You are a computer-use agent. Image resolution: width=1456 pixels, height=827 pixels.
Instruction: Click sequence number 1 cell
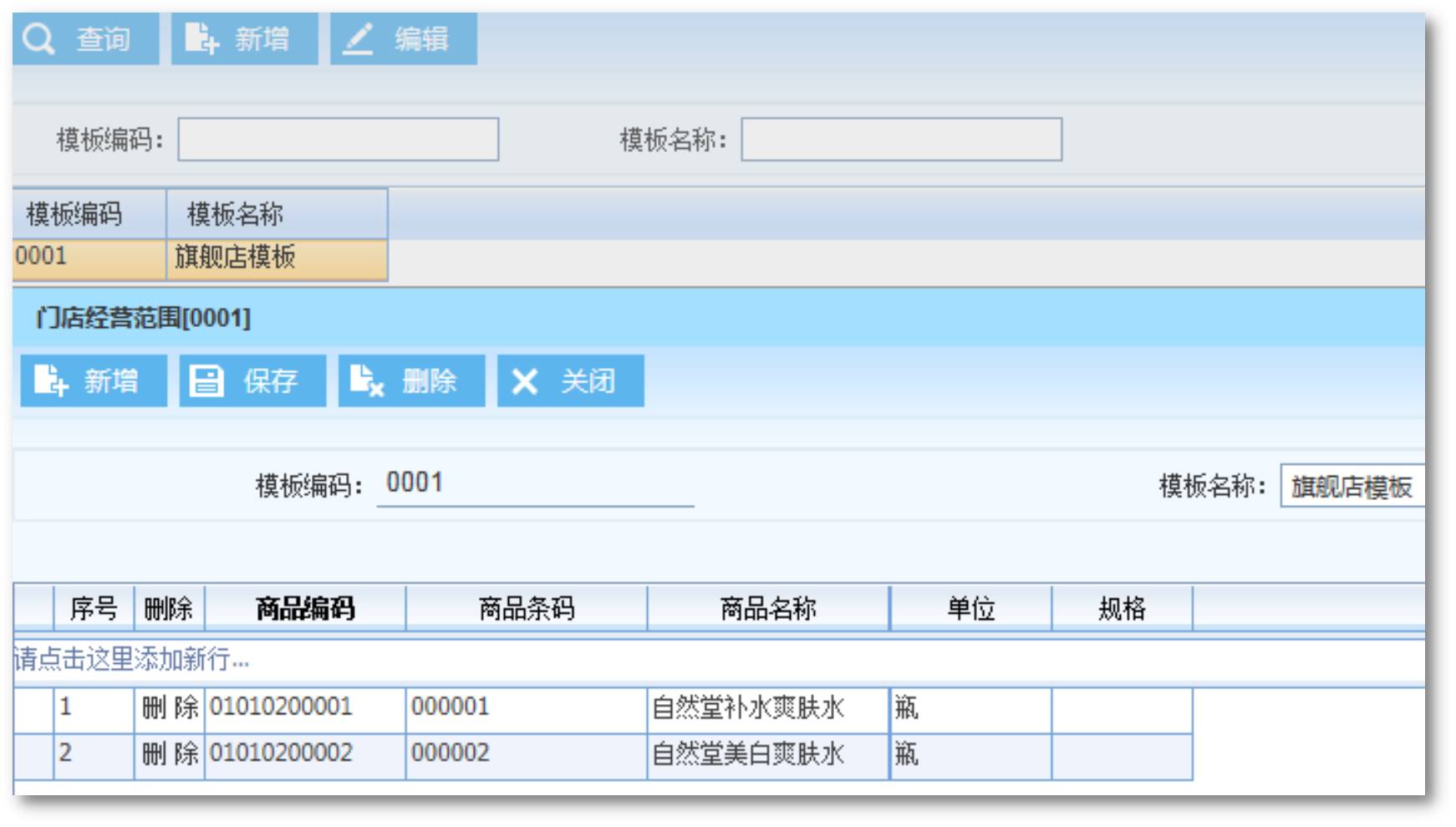coord(94,710)
